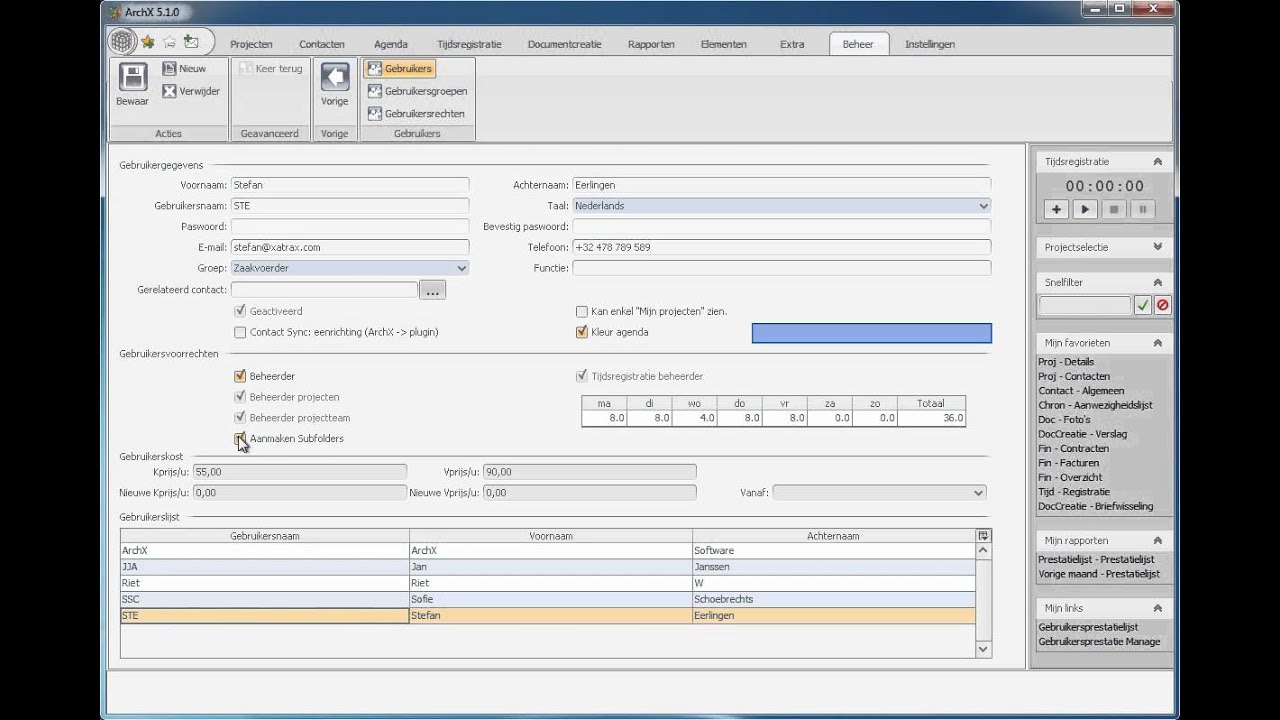
Task: Create a new user with Nieuw
Action: pyautogui.click(x=184, y=69)
